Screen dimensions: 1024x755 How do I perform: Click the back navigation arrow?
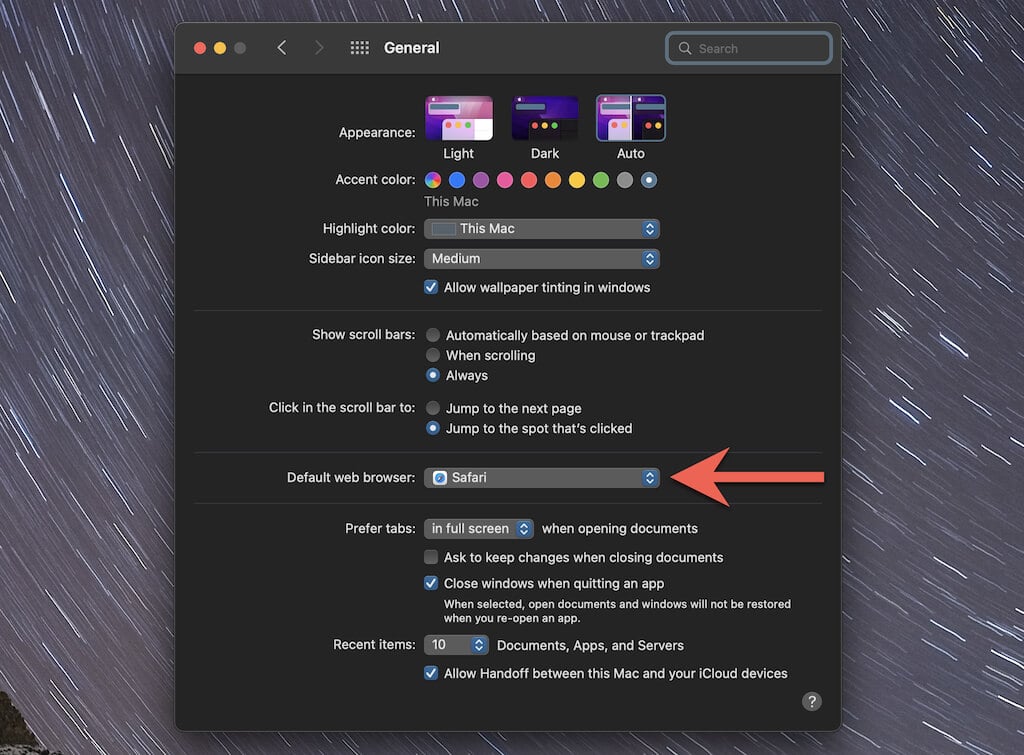pyautogui.click(x=281, y=48)
